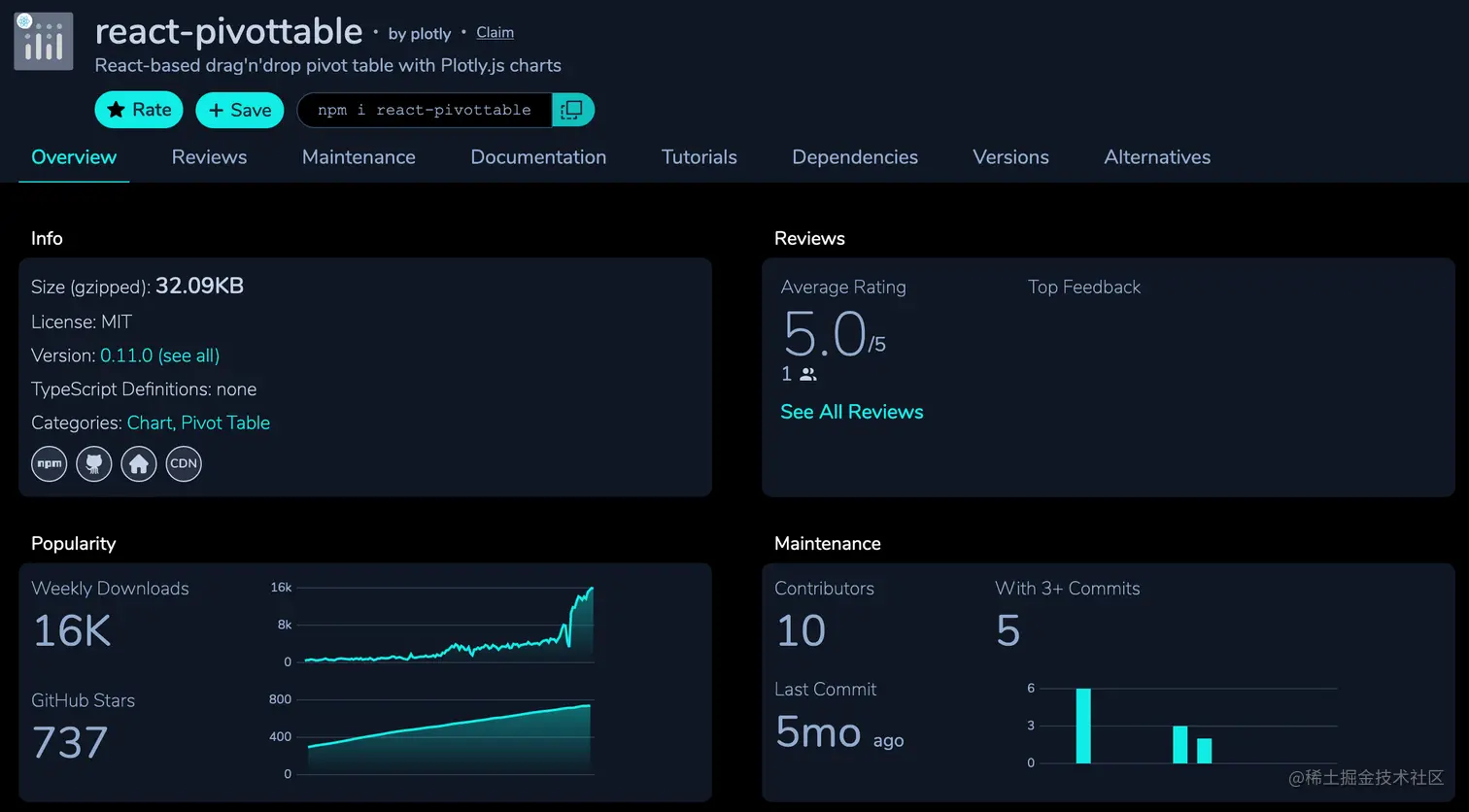Open version 0.11.0 (see all) link

[159, 355]
